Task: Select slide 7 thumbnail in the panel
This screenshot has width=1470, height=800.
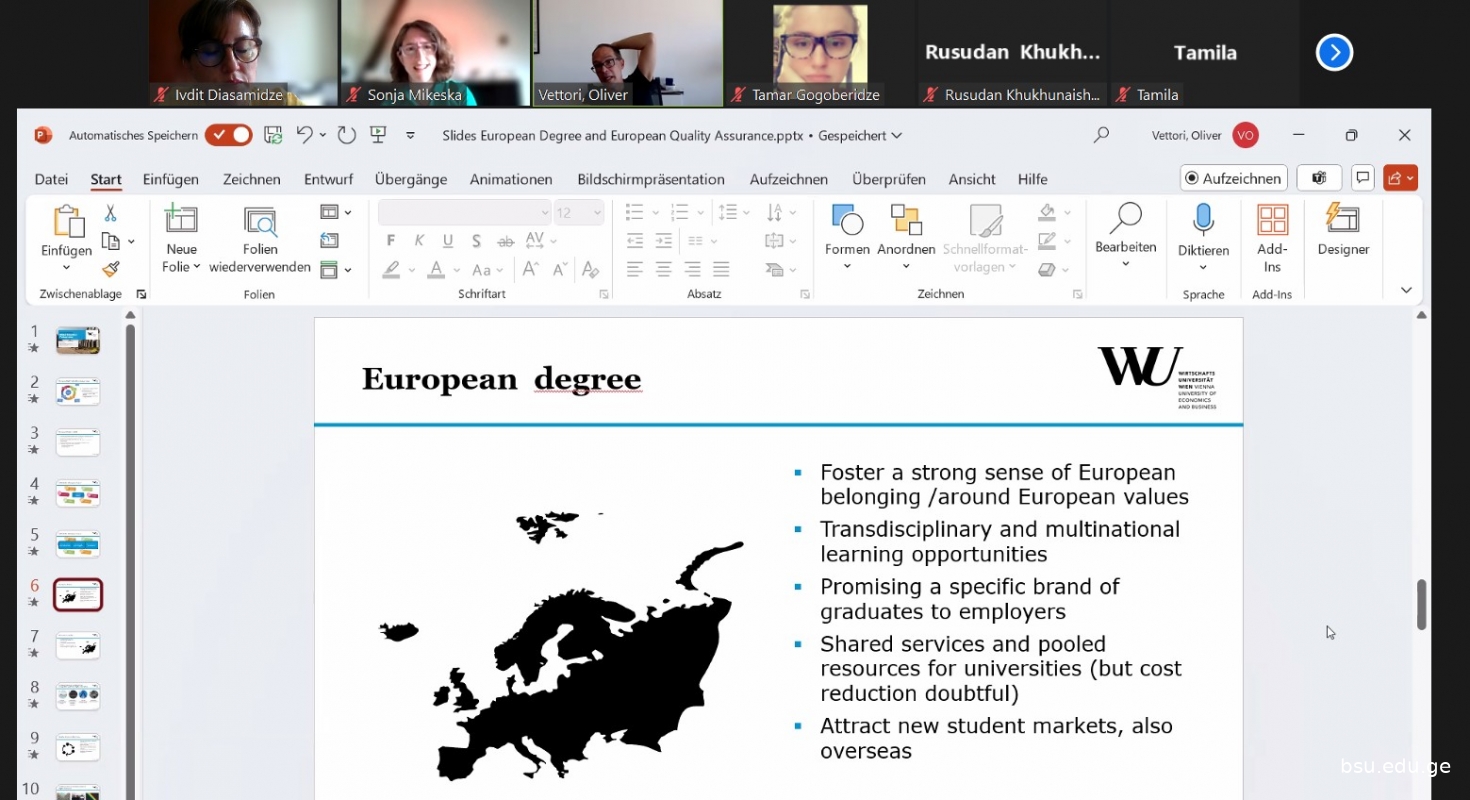Action: click(x=78, y=646)
